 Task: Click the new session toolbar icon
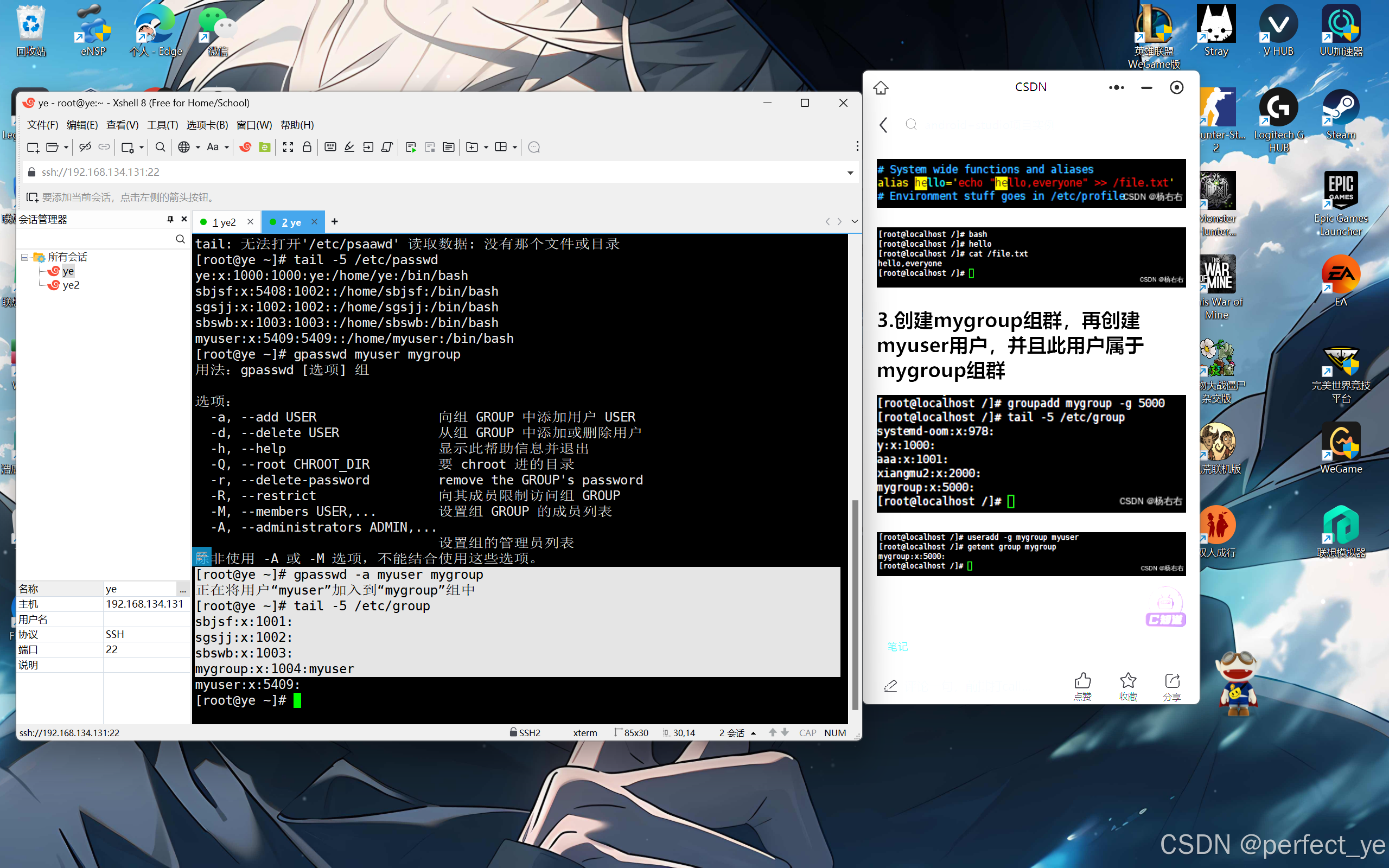coord(33,148)
